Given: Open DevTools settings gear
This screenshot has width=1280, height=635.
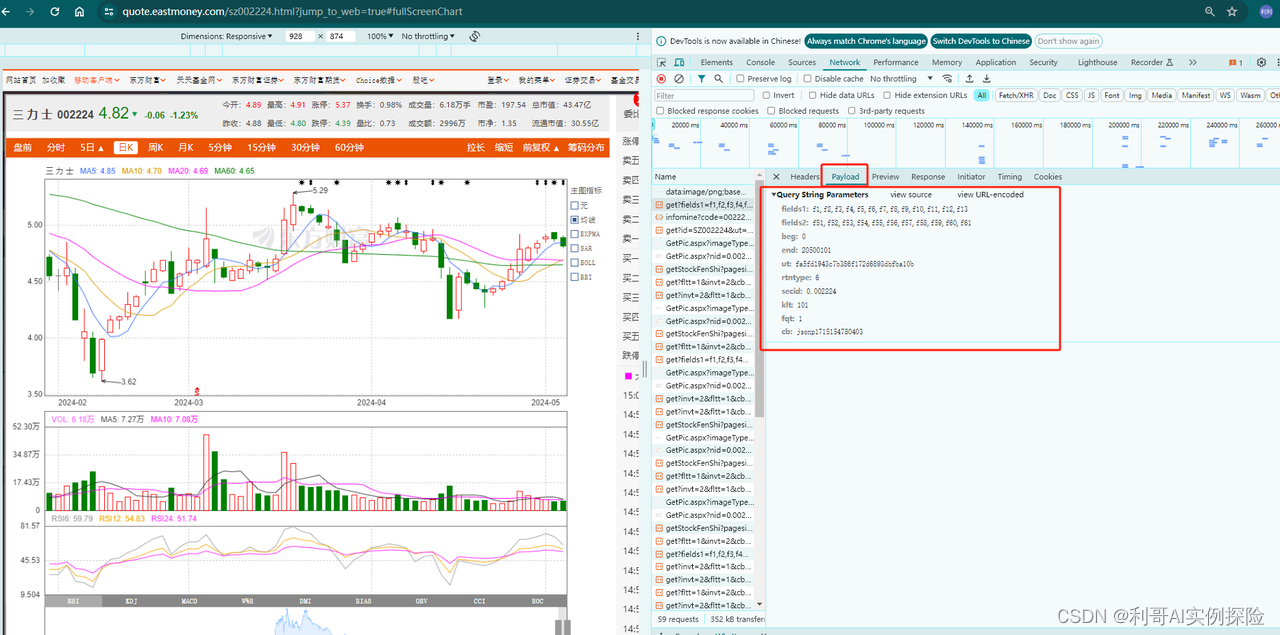Looking at the screenshot, I should (x=1262, y=62).
